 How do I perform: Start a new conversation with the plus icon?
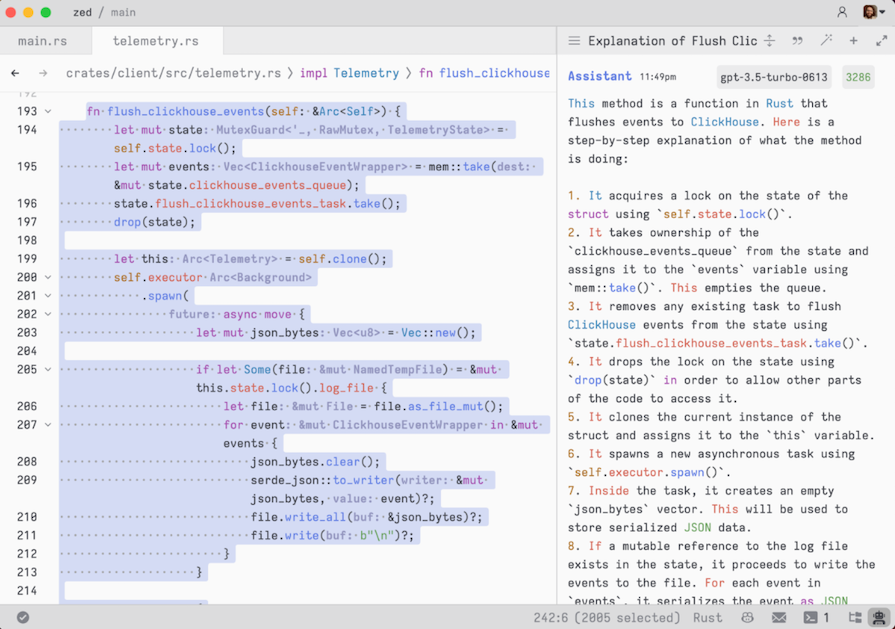pyautogui.click(x=852, y=41)
